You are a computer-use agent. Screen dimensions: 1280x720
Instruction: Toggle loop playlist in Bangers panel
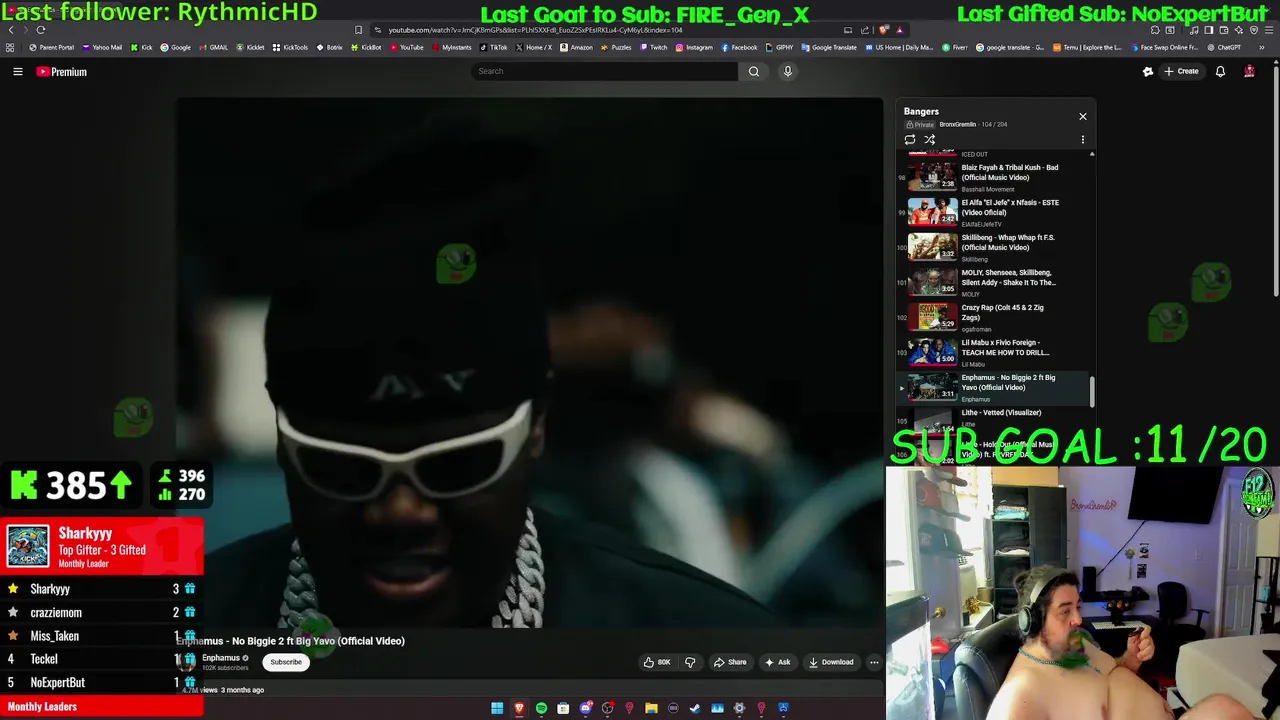coord(910,140)
